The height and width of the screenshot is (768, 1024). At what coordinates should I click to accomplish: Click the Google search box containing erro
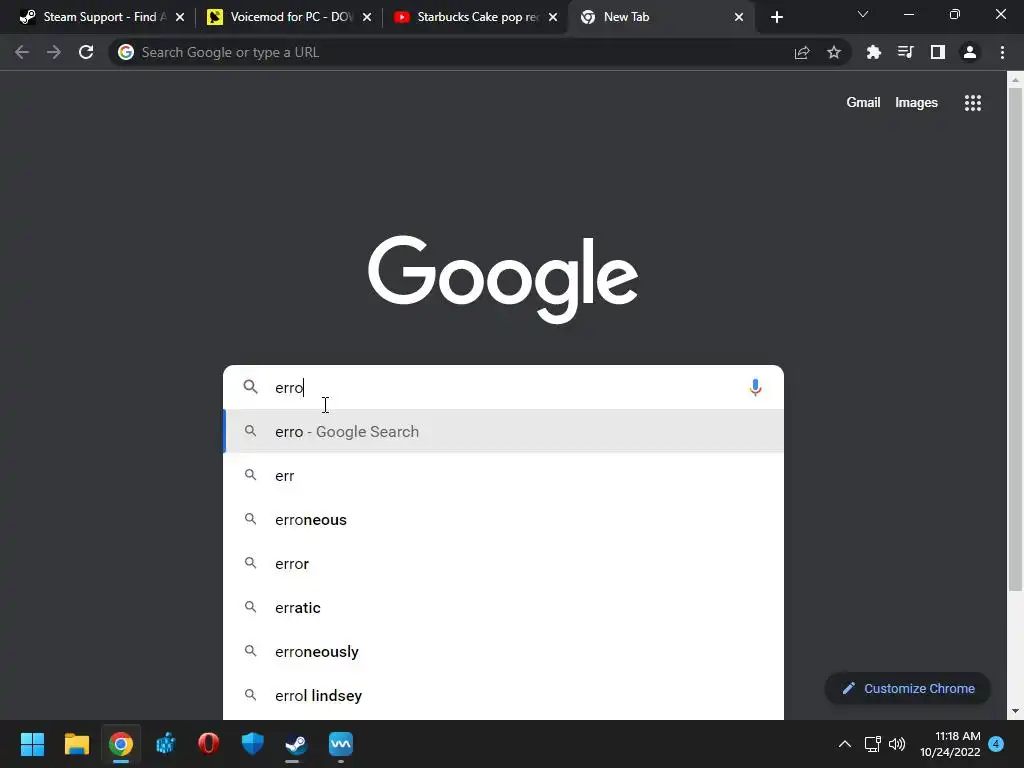[503, 387]
